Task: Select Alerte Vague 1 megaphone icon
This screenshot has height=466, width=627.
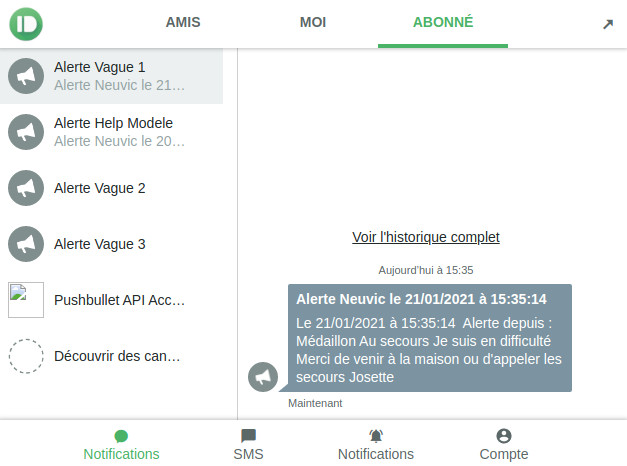Action: coord(26,76)
